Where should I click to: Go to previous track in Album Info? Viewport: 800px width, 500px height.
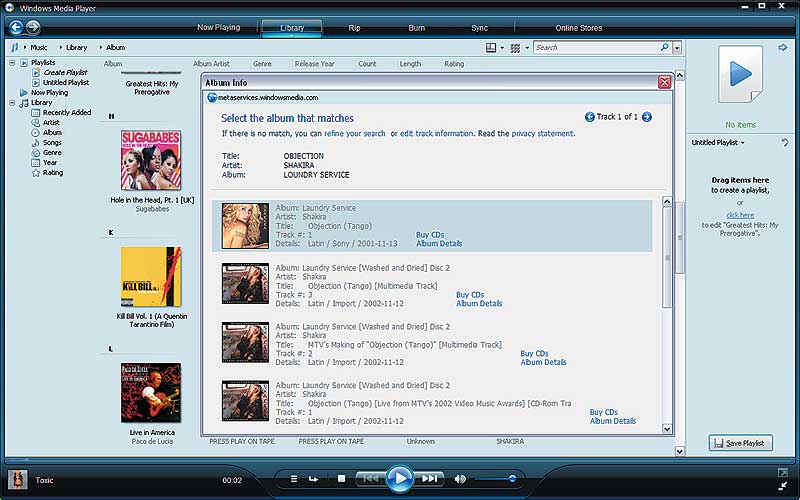(589, 117)
